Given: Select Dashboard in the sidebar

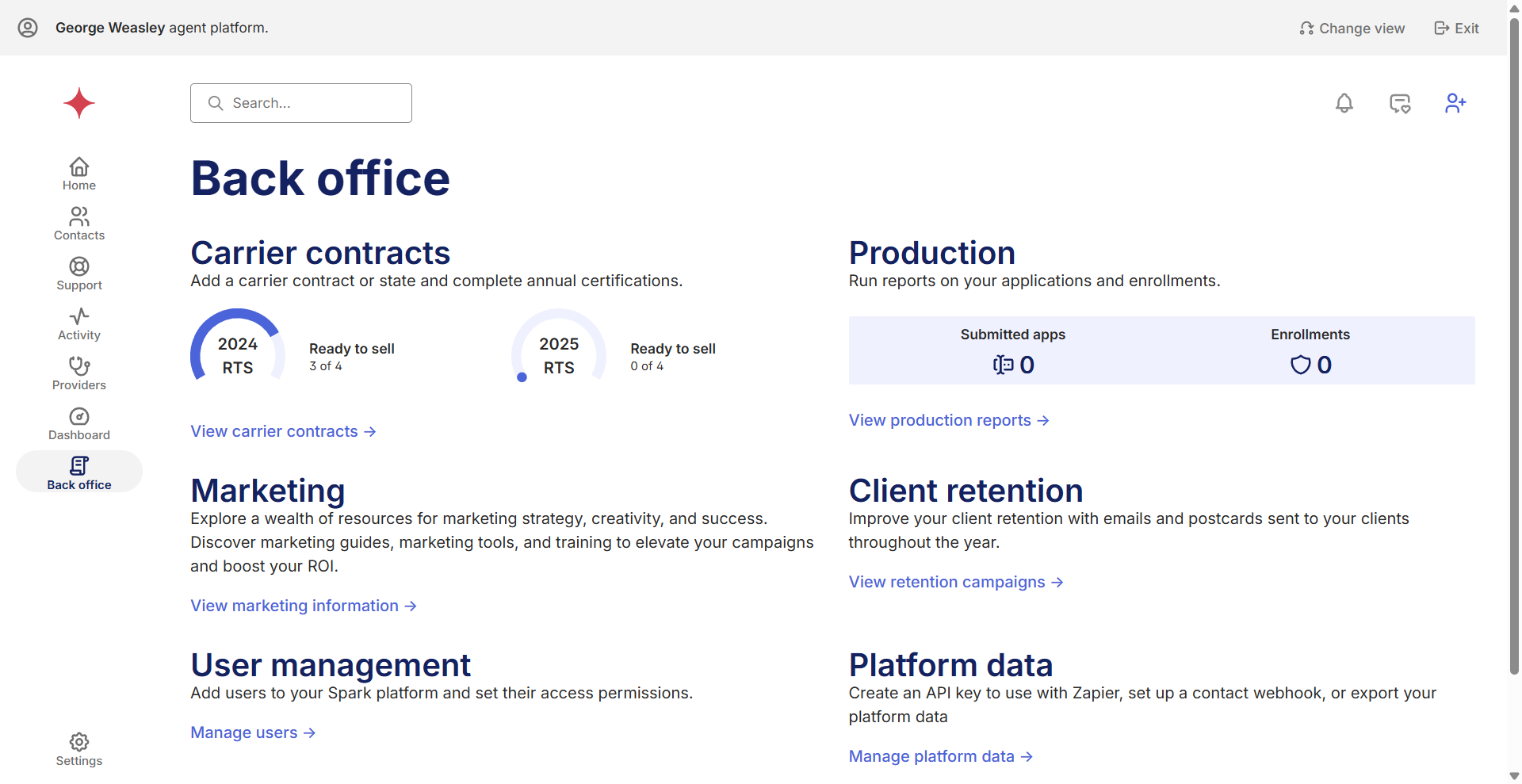Looking at the screenshot, I should coord(79,423).
